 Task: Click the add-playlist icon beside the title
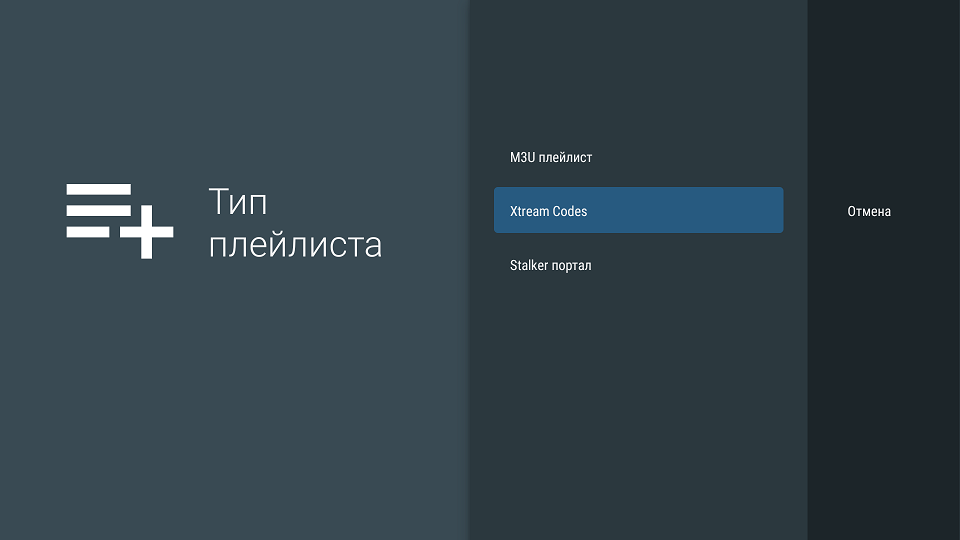(x=119, y=221)
